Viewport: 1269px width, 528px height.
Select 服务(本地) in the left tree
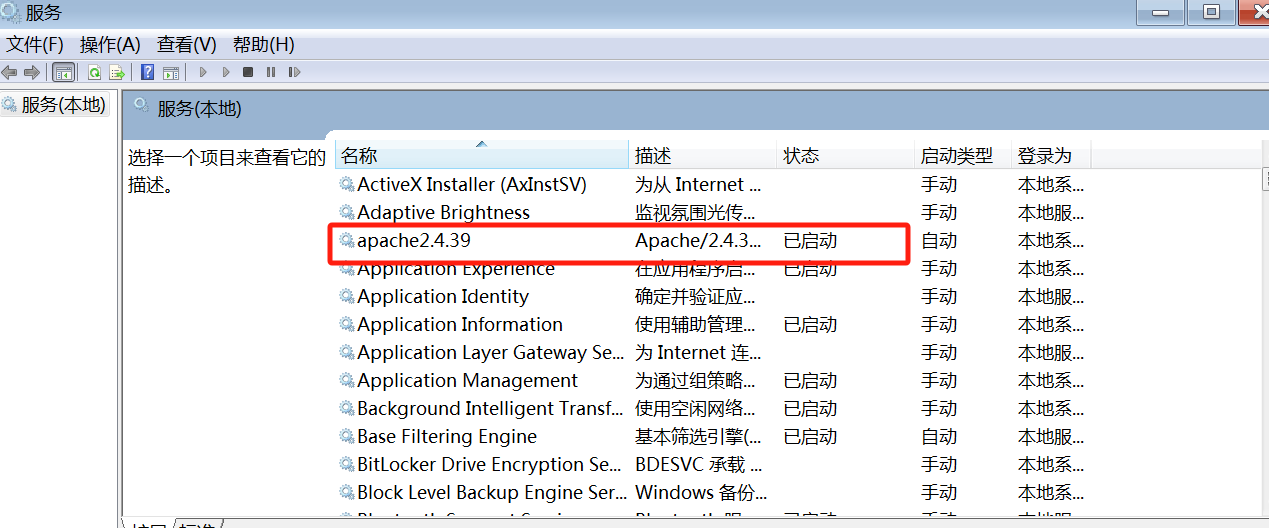63,104
